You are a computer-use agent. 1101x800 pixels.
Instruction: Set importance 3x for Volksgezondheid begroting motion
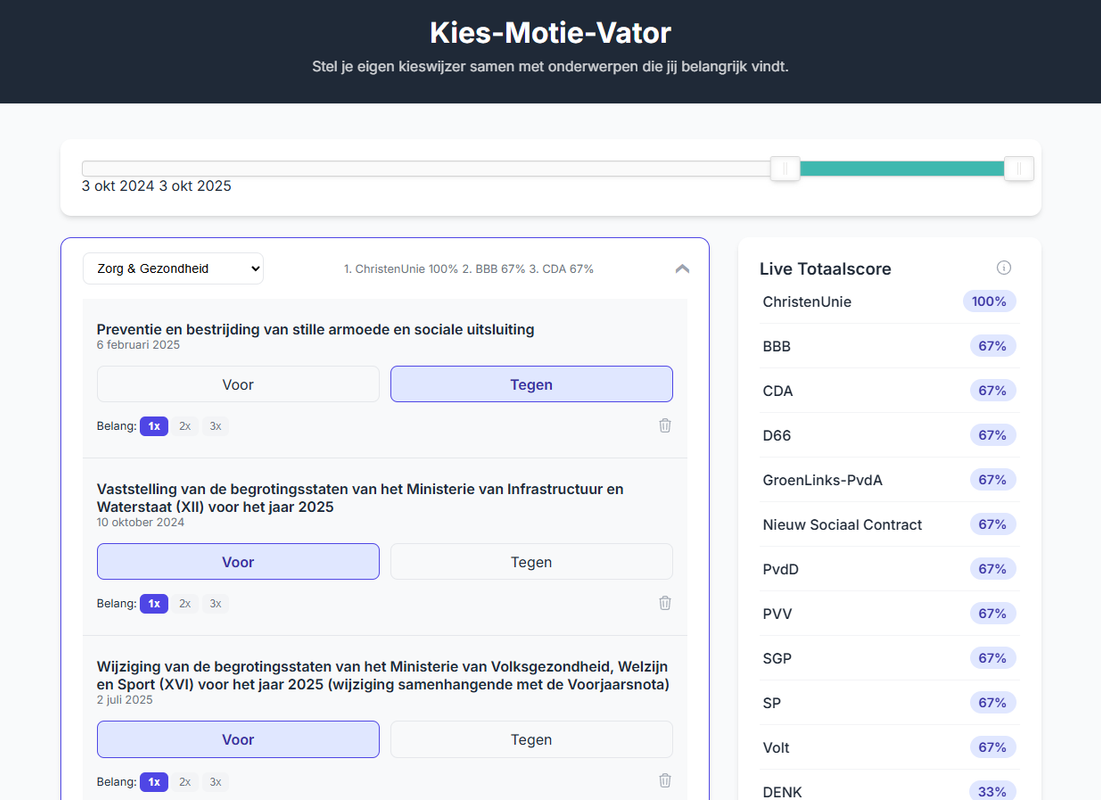[215, 781]
